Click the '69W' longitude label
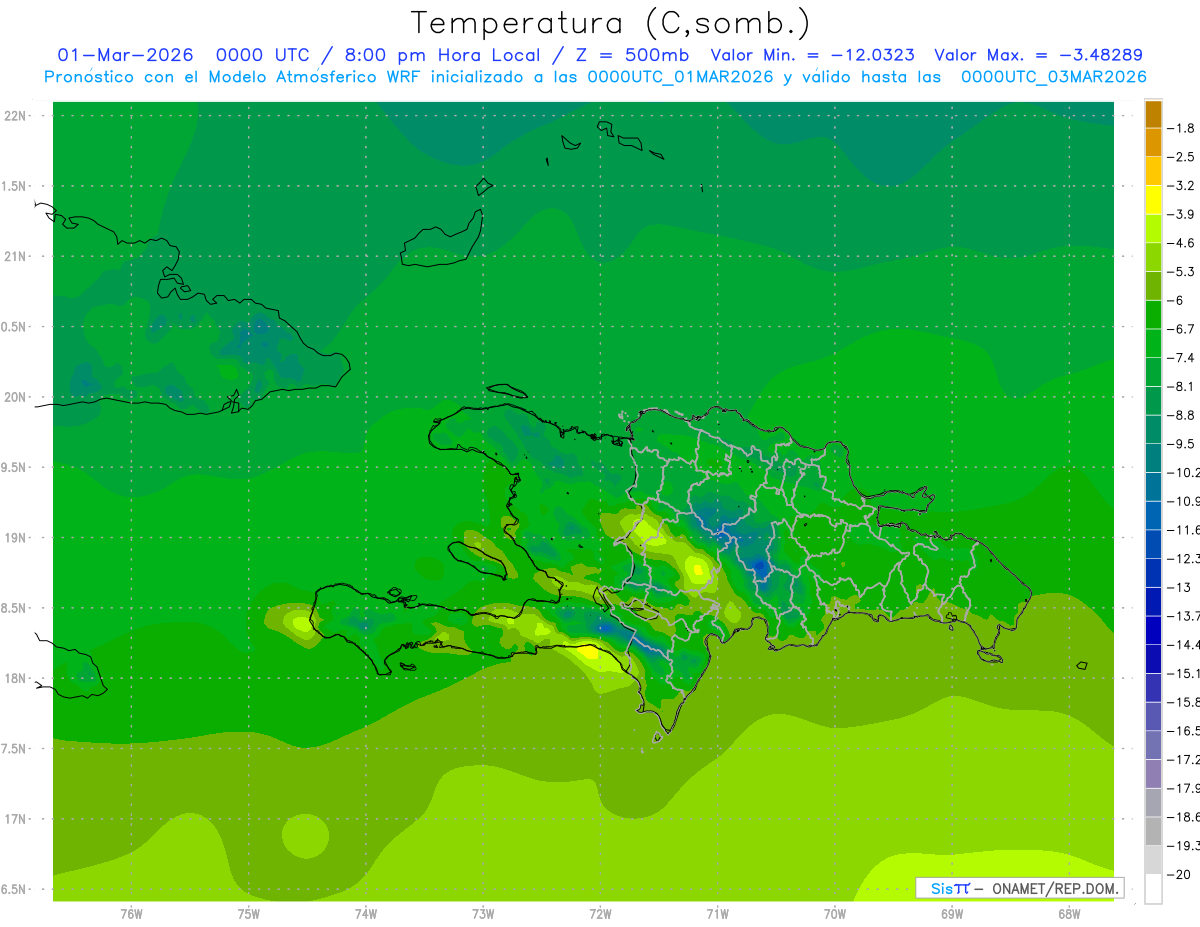Viewport: 1200px width, 927px height. point(951,914)
